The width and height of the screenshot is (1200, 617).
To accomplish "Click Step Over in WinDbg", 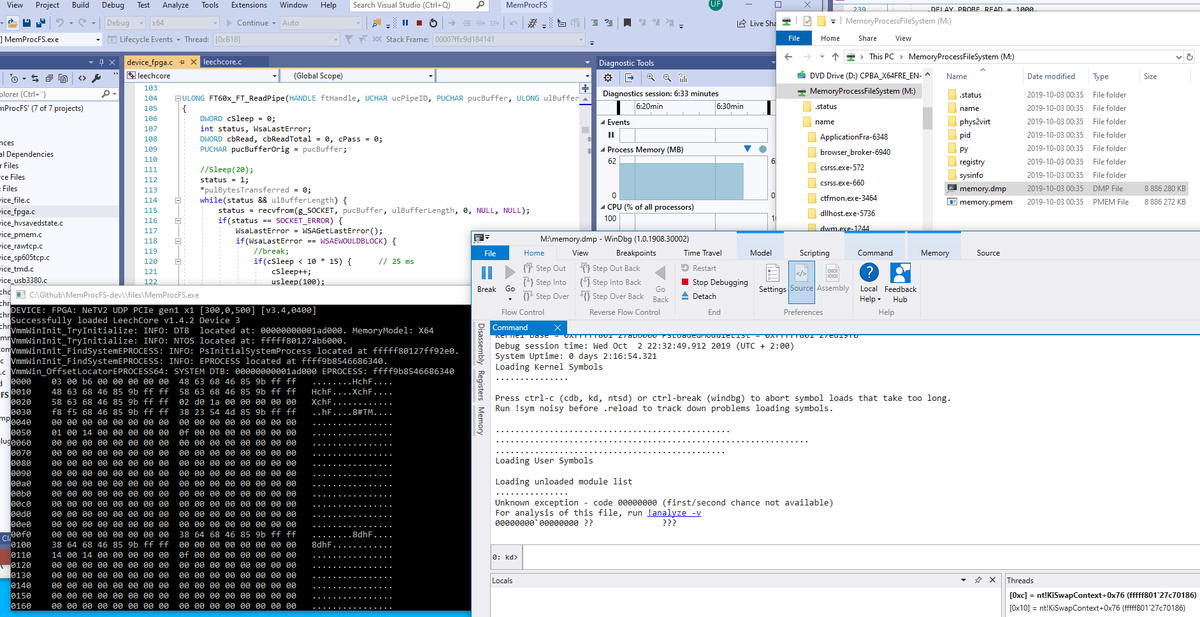I will 545,296.
